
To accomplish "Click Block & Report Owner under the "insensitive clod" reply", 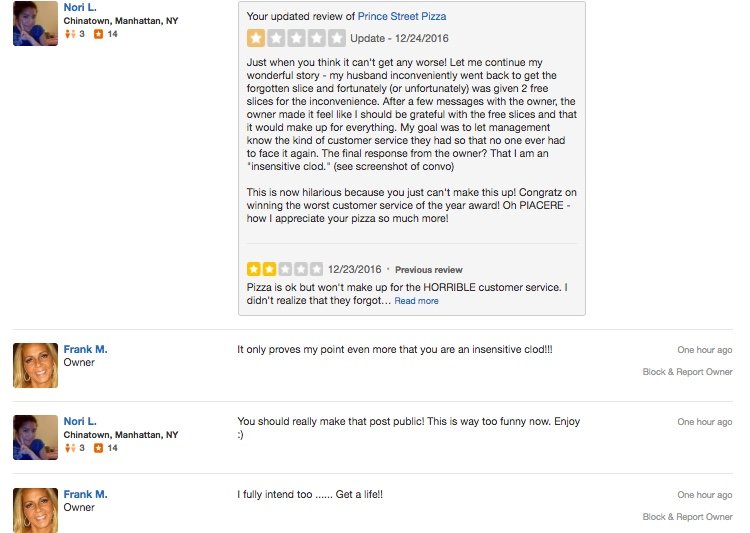I will [x=687, y=372].
